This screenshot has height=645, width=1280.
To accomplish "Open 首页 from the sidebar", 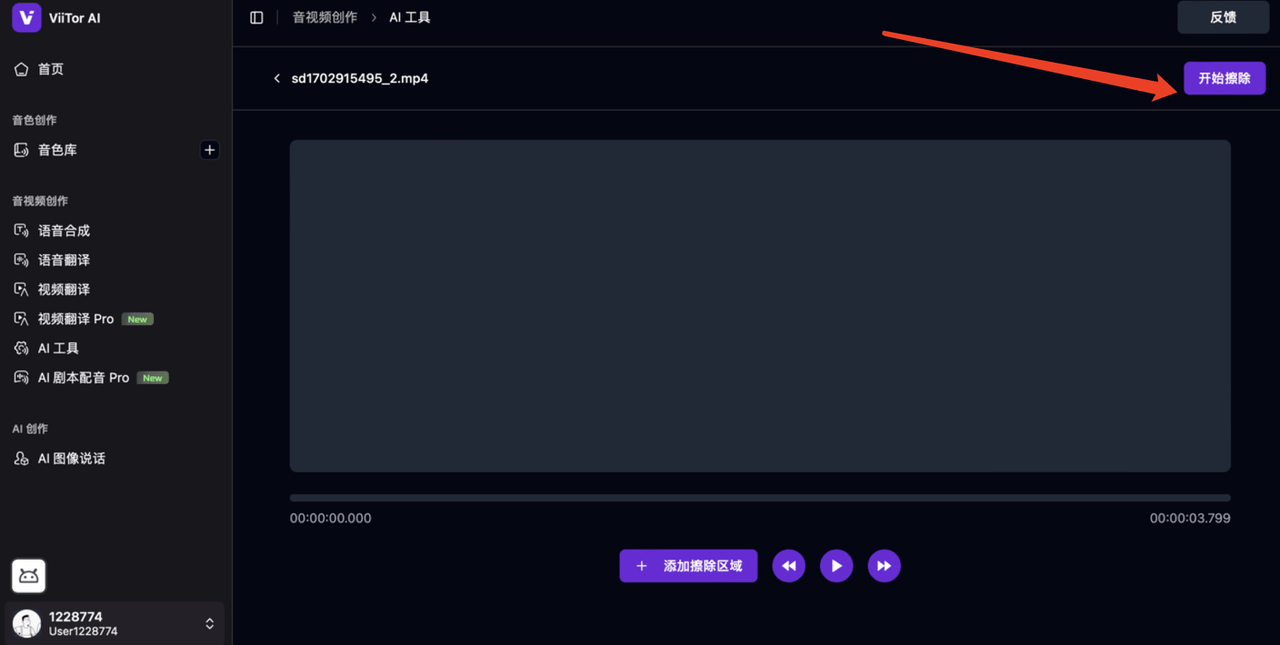I will click(x=50, y=69).
